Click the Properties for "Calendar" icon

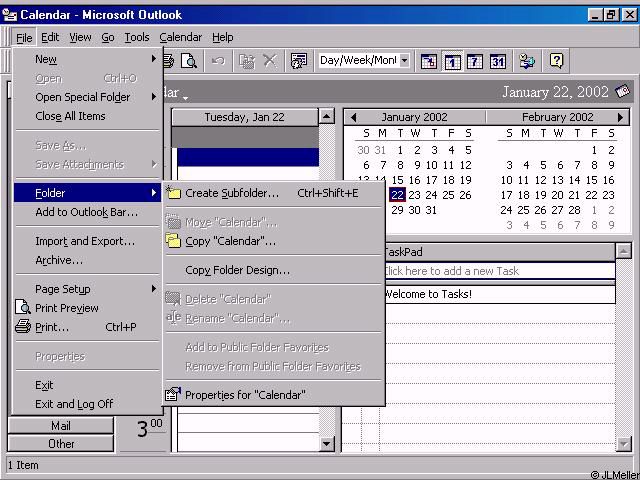173,394
